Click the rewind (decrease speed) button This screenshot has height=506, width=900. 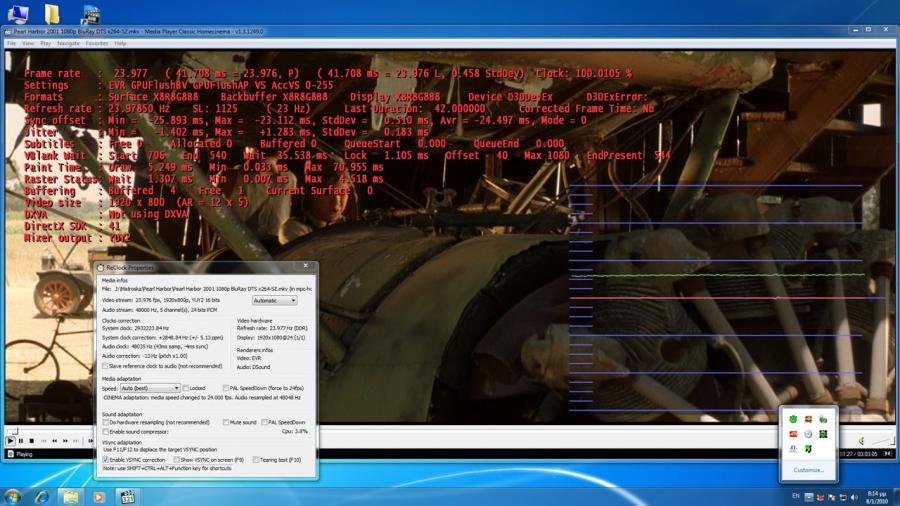[x=55, y=441]
